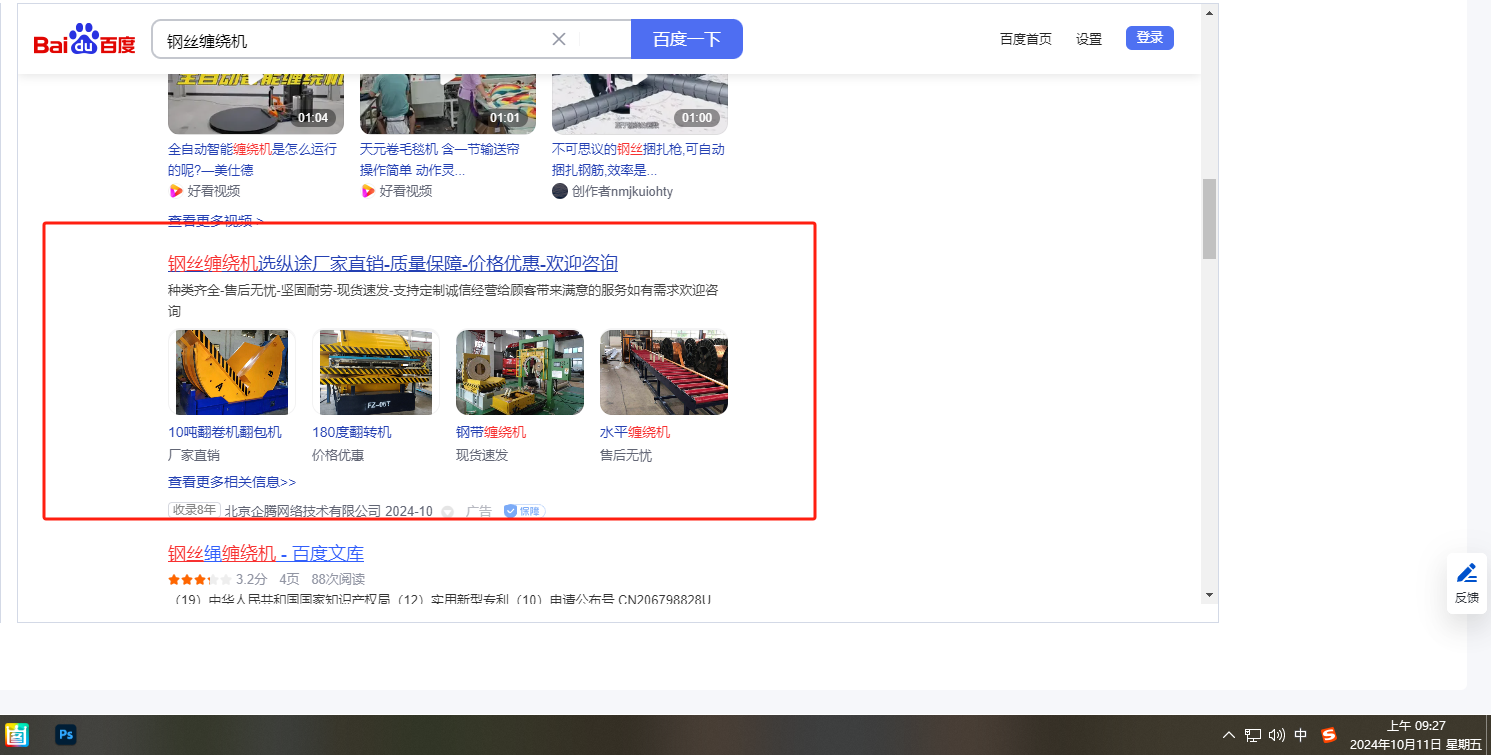Image resolution: width=1491 pixels, height=755 pixels.
Task: Open the network tray icon
Action: (x=1253, y=735)
